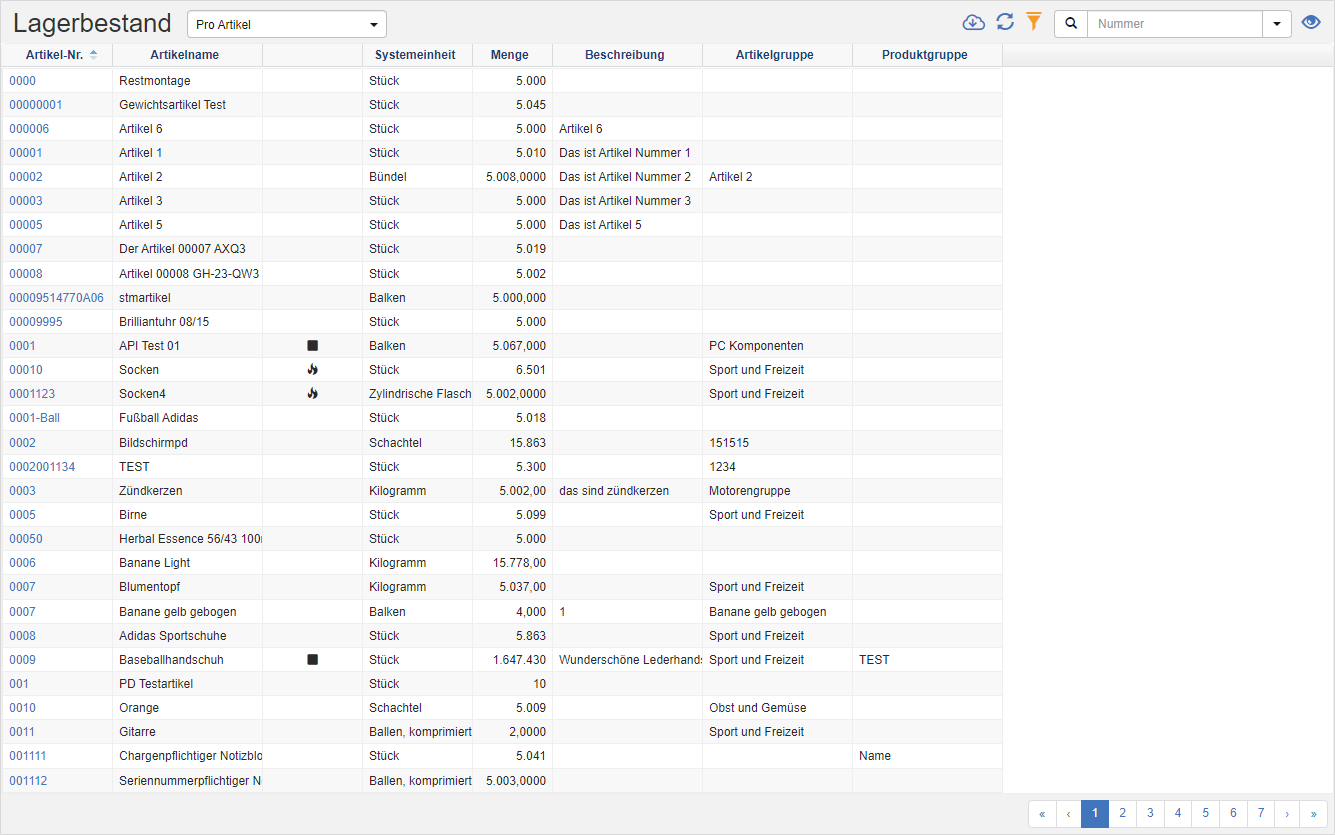Click black square icon for API Test 01
This screenshot has height=835, width=1335.
click(312, 346)
